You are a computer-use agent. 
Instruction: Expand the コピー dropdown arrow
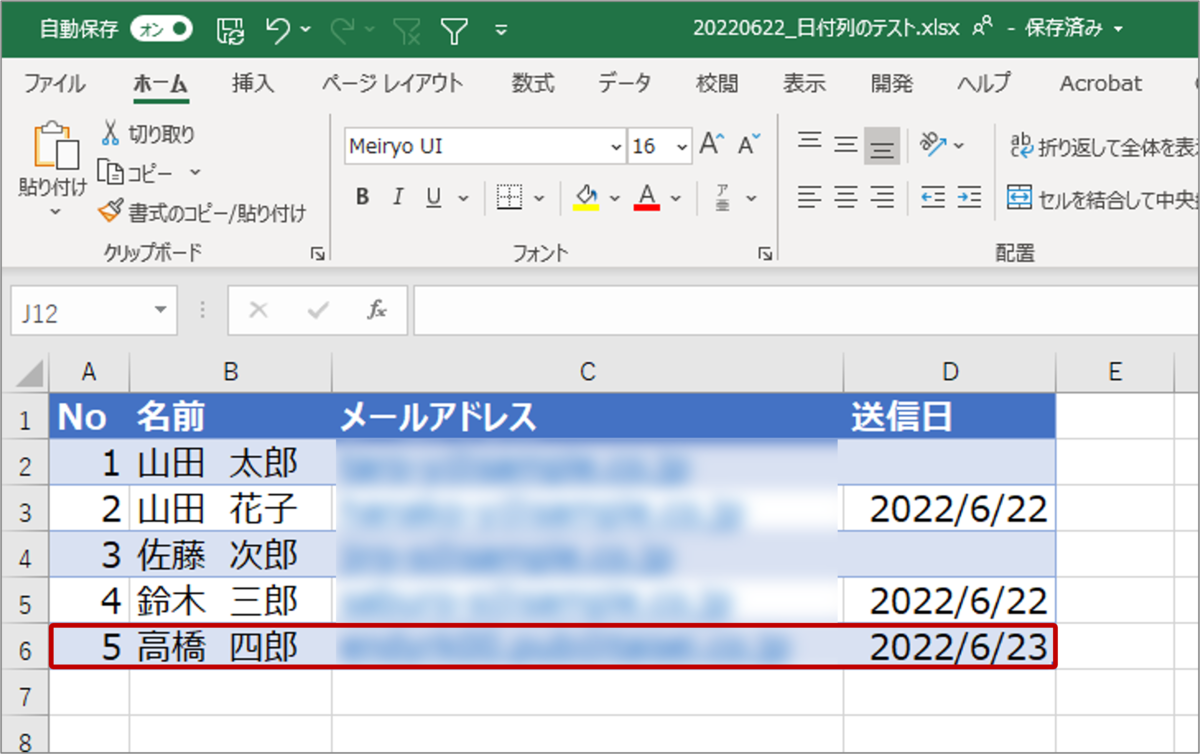195,173
